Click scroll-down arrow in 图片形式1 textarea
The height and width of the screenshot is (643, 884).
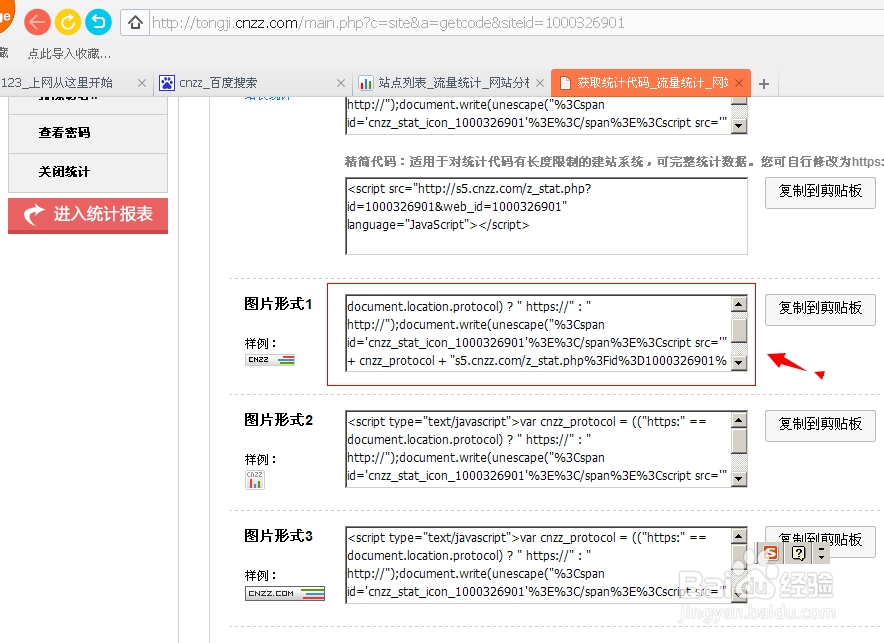(739, 363)
